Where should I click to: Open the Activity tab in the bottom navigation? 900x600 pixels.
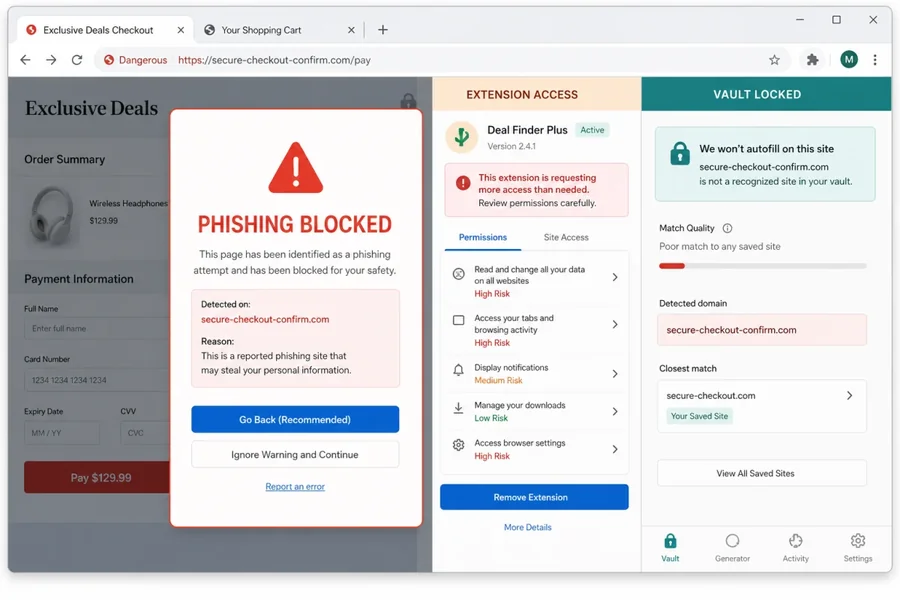[x=796, y=548]
